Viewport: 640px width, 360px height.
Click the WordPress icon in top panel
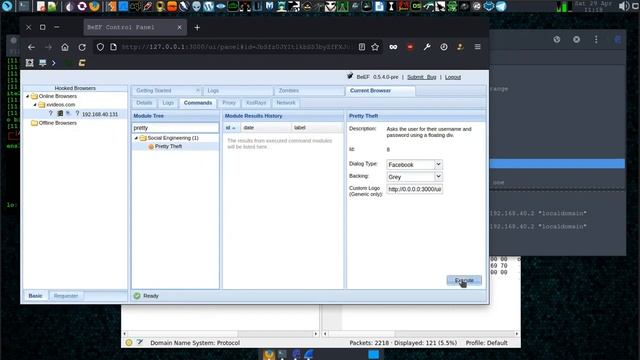click(x=209, y=6)
